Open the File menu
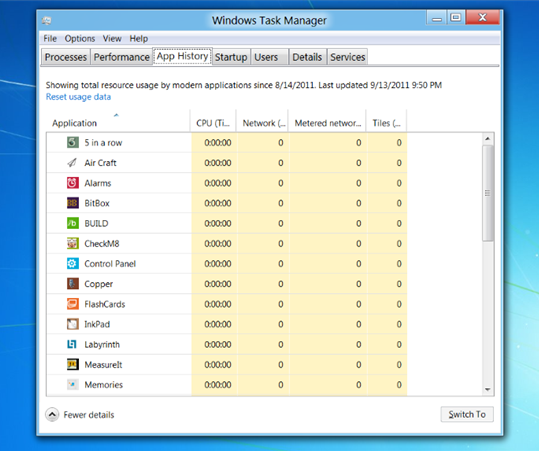 [50, 38]
